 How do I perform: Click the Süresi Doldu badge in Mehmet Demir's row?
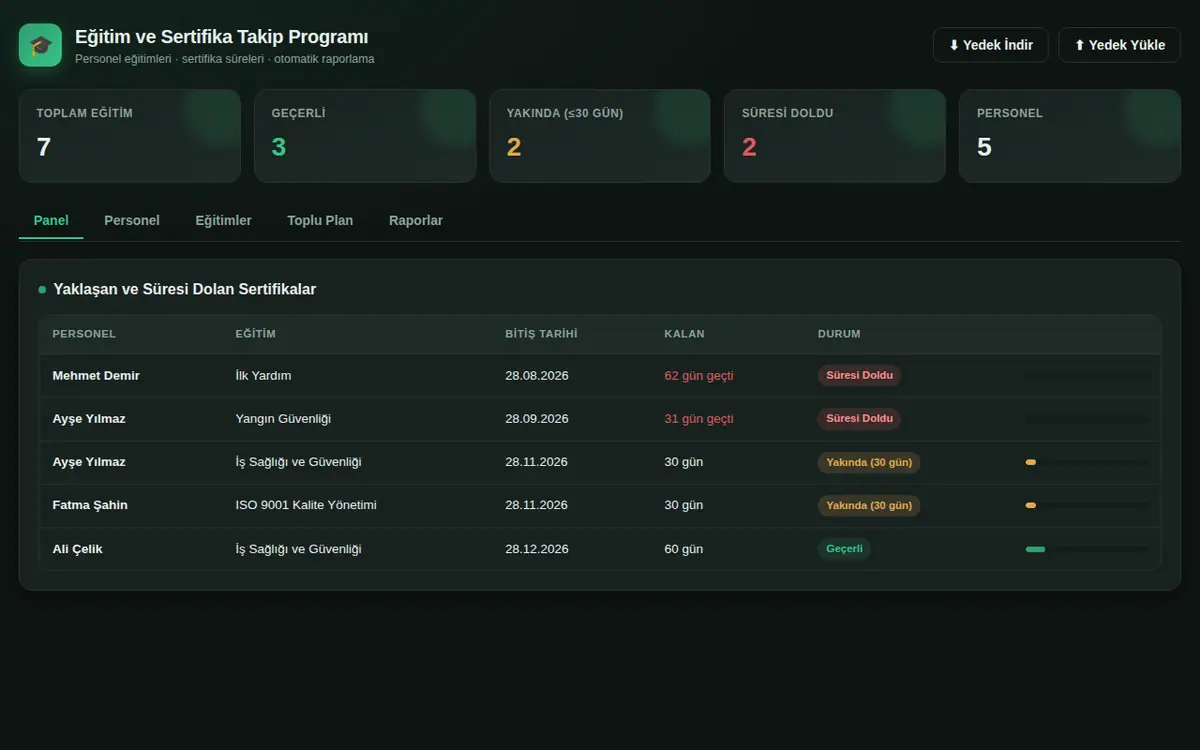859,376
